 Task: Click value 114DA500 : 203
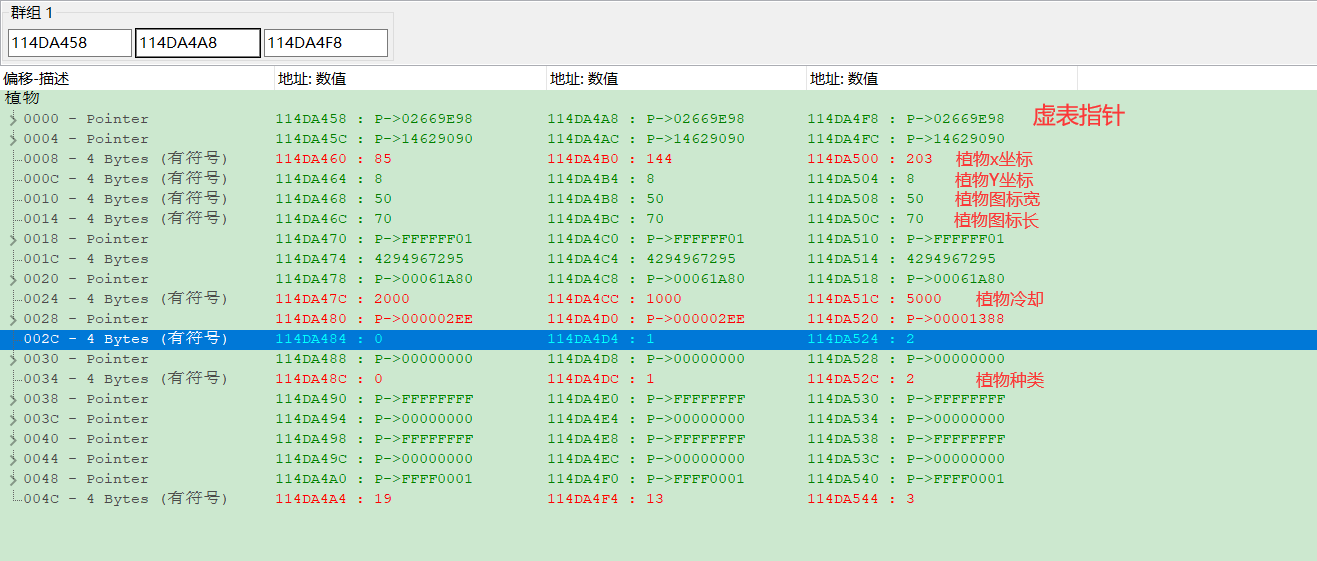tap(869, 159)
